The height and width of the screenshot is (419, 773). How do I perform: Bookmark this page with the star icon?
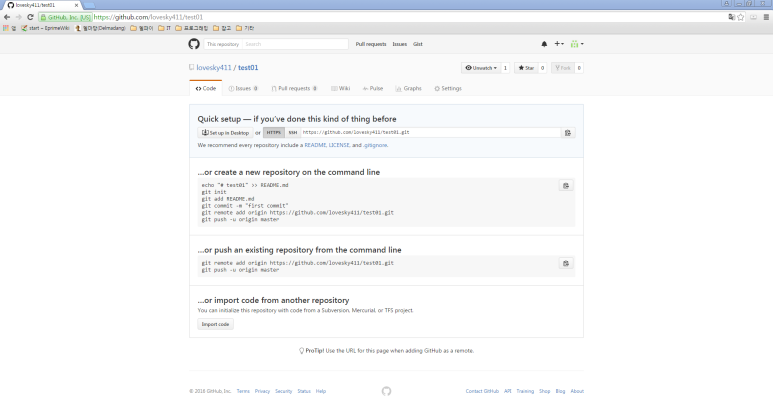740,17
